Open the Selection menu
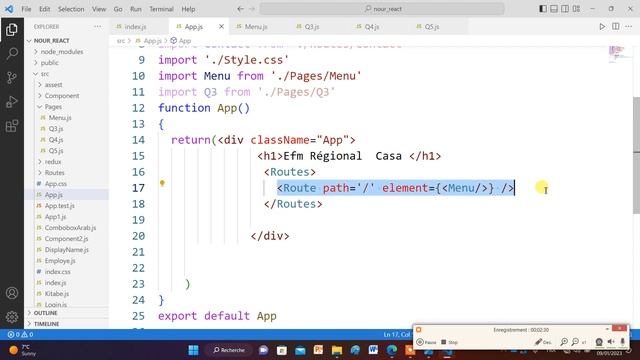The height and width of the screenshot is (360, 640). click(71, 9)
